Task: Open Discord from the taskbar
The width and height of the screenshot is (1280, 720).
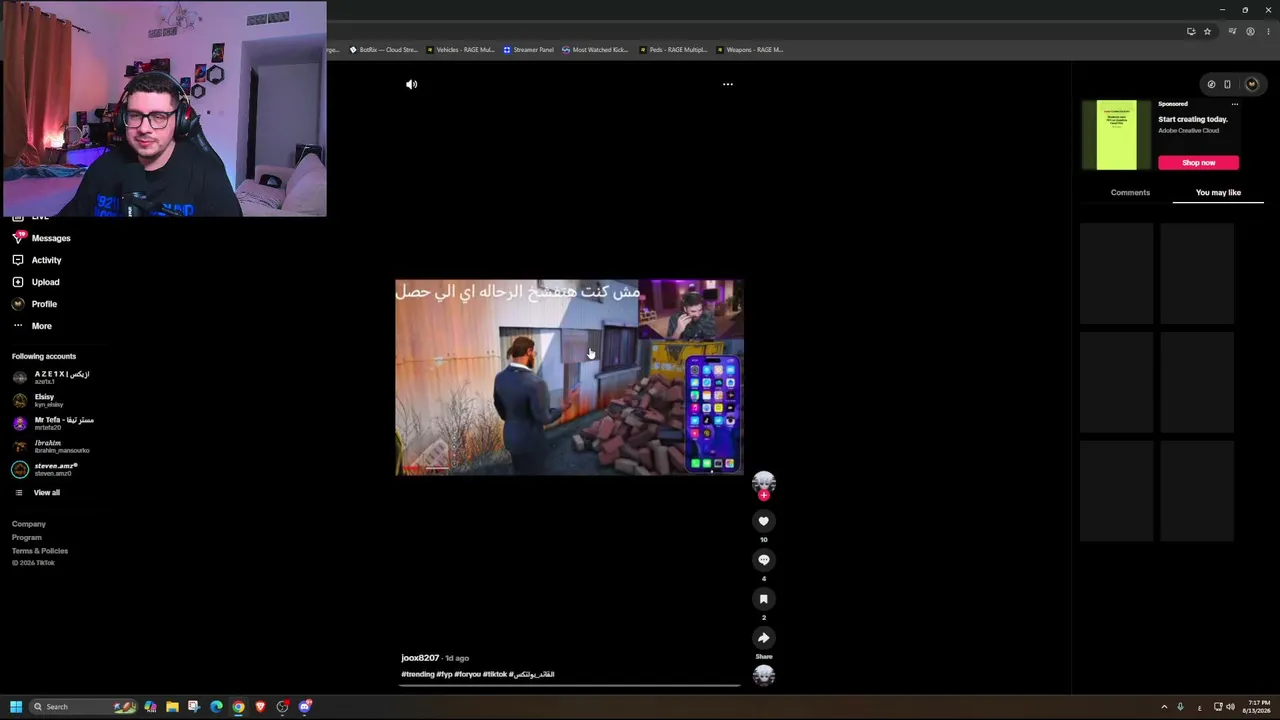Action: pos(304,707)
